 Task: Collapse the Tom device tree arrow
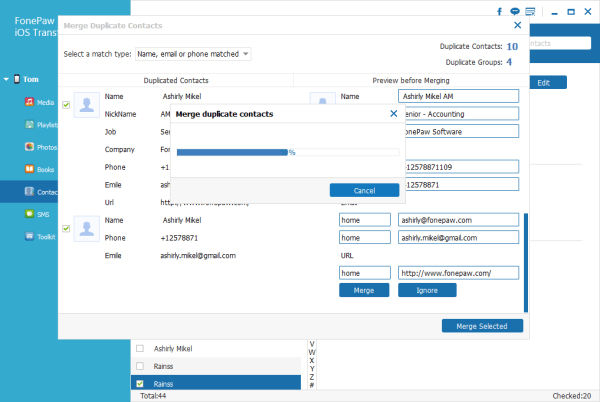point(6,79)
